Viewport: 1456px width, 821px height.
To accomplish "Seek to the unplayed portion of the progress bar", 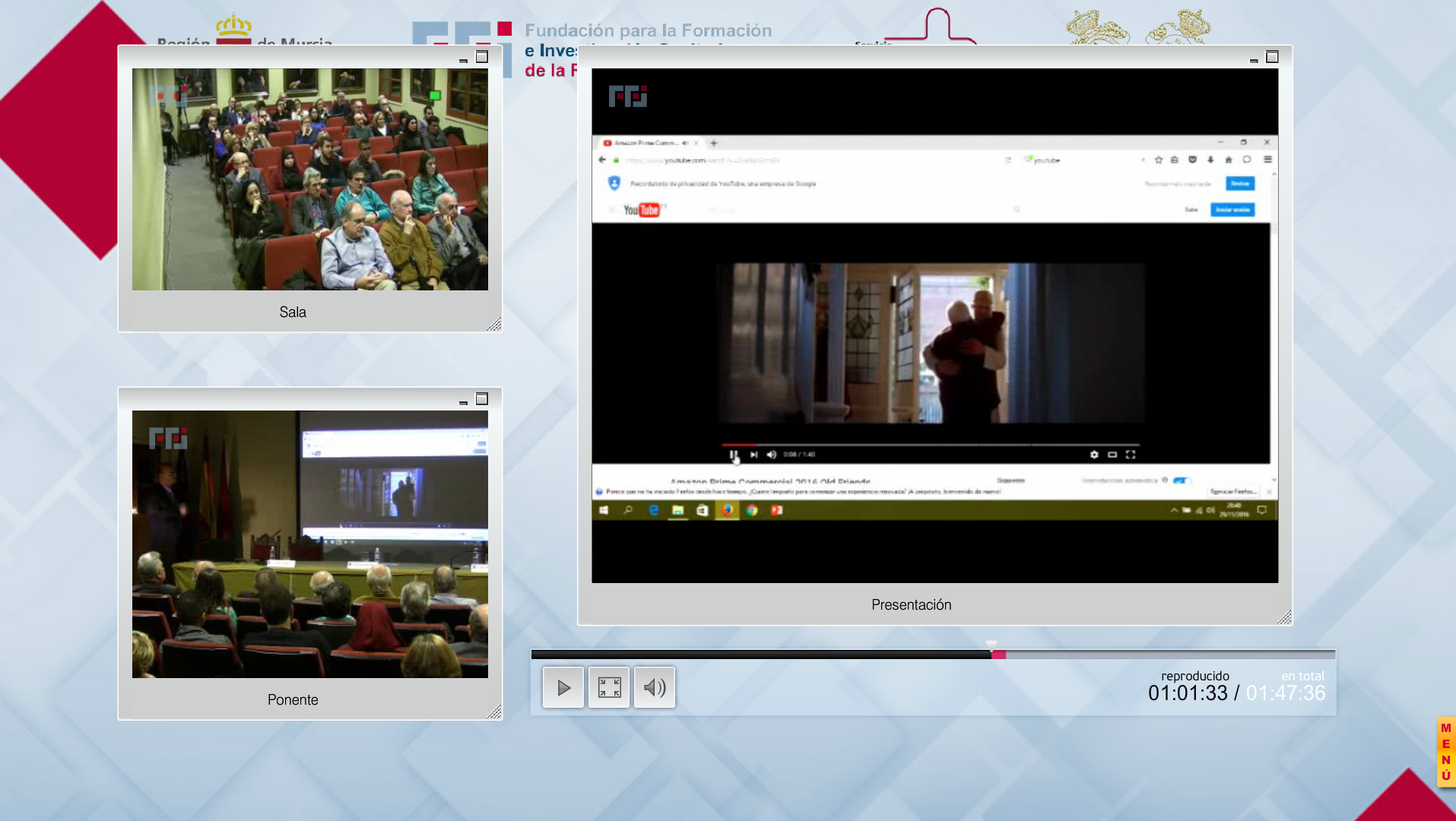I will pos(1170,655).
